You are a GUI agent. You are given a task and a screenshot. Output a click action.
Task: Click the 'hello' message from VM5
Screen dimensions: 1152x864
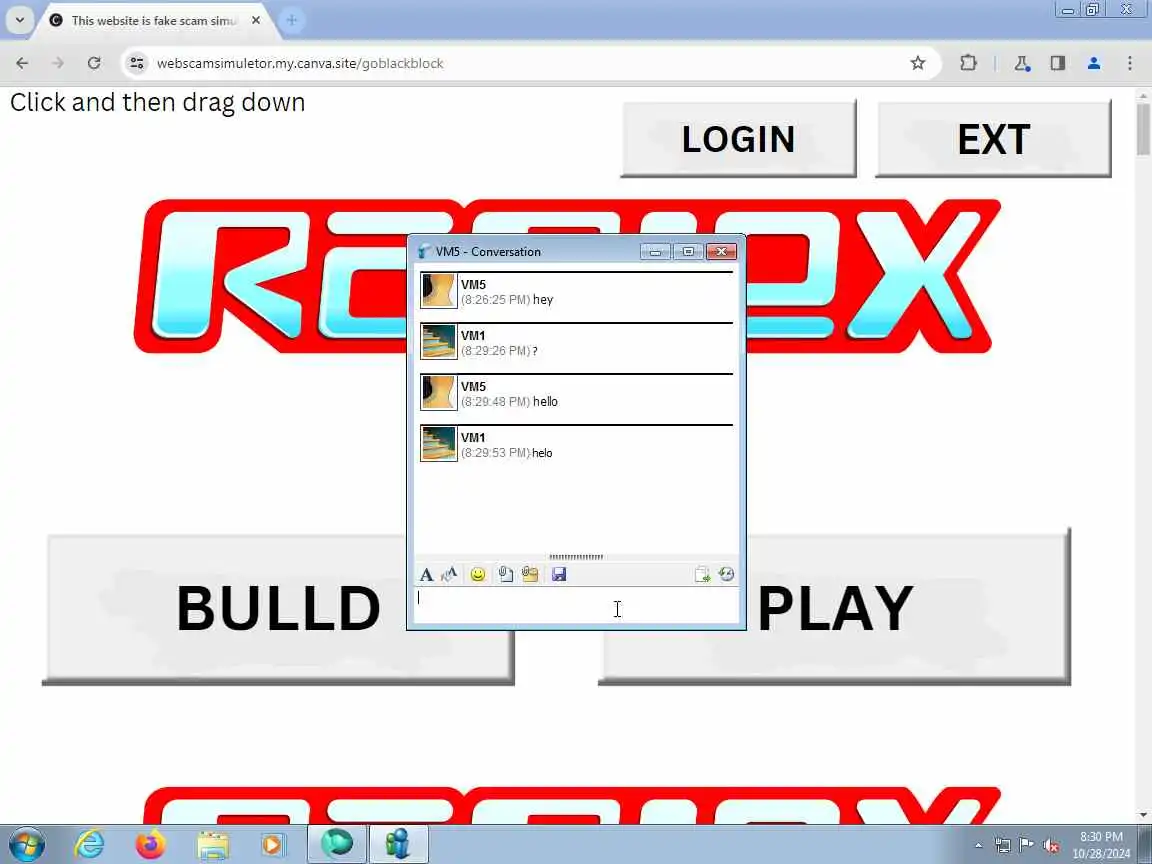tap(545, 402)
